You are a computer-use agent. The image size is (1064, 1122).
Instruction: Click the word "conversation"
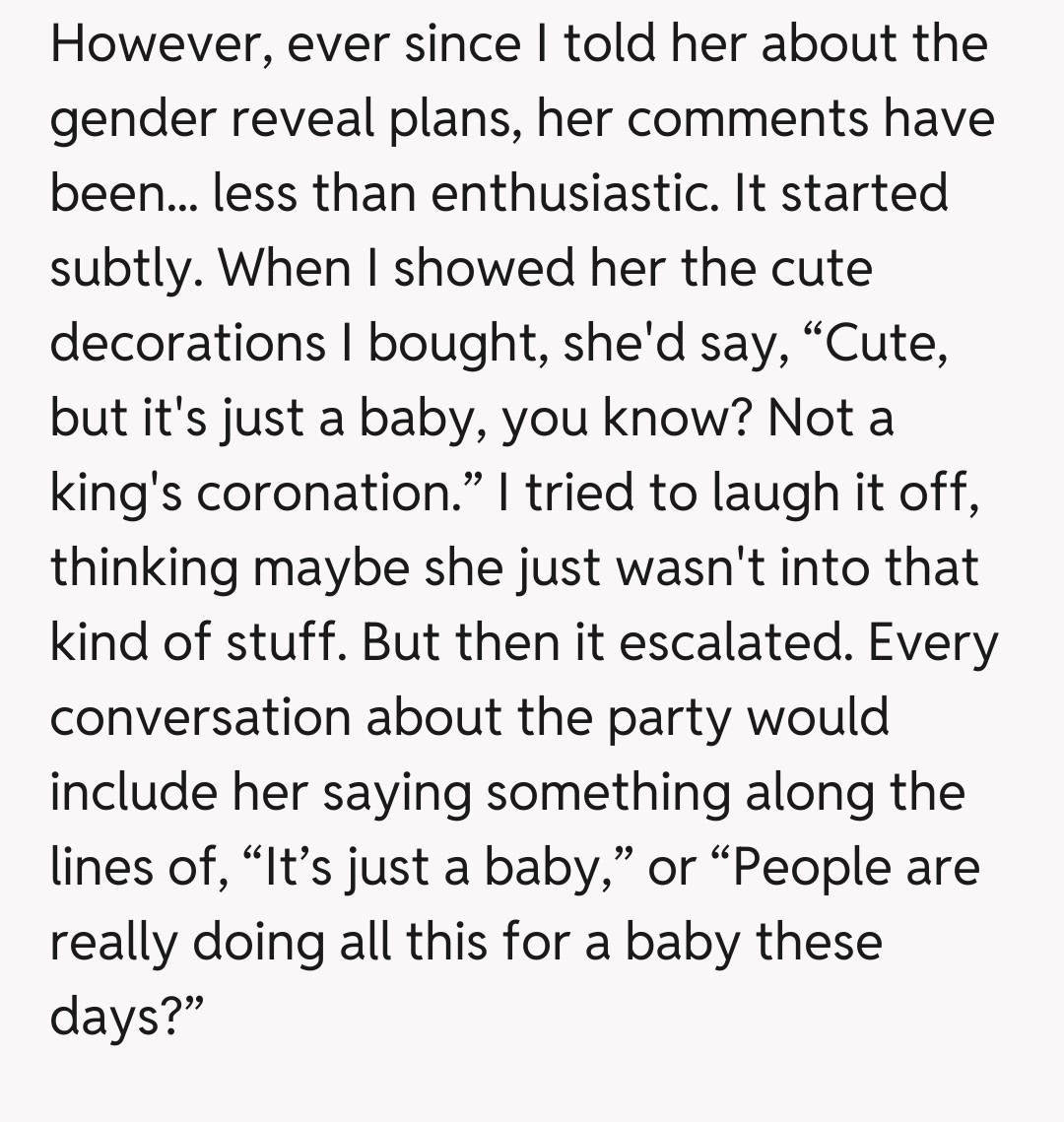199,717
